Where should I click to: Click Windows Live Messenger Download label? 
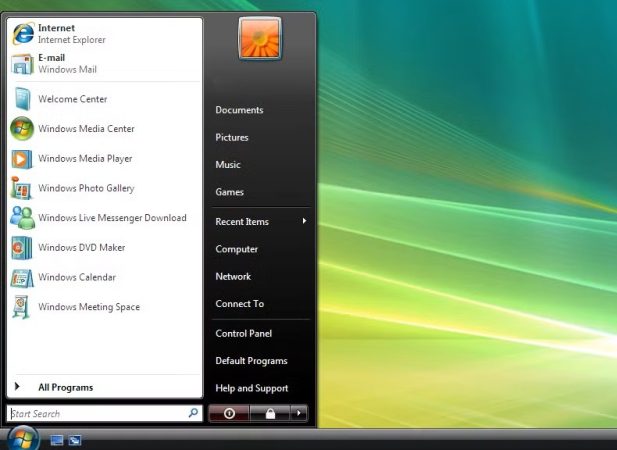tap(112, 218)
